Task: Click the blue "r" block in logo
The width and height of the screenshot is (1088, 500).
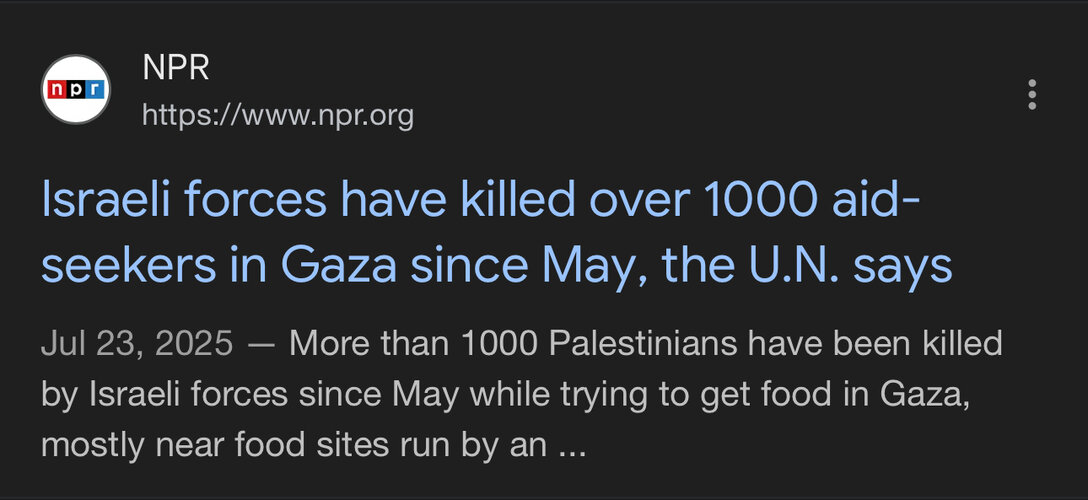Action: [95, 89]
